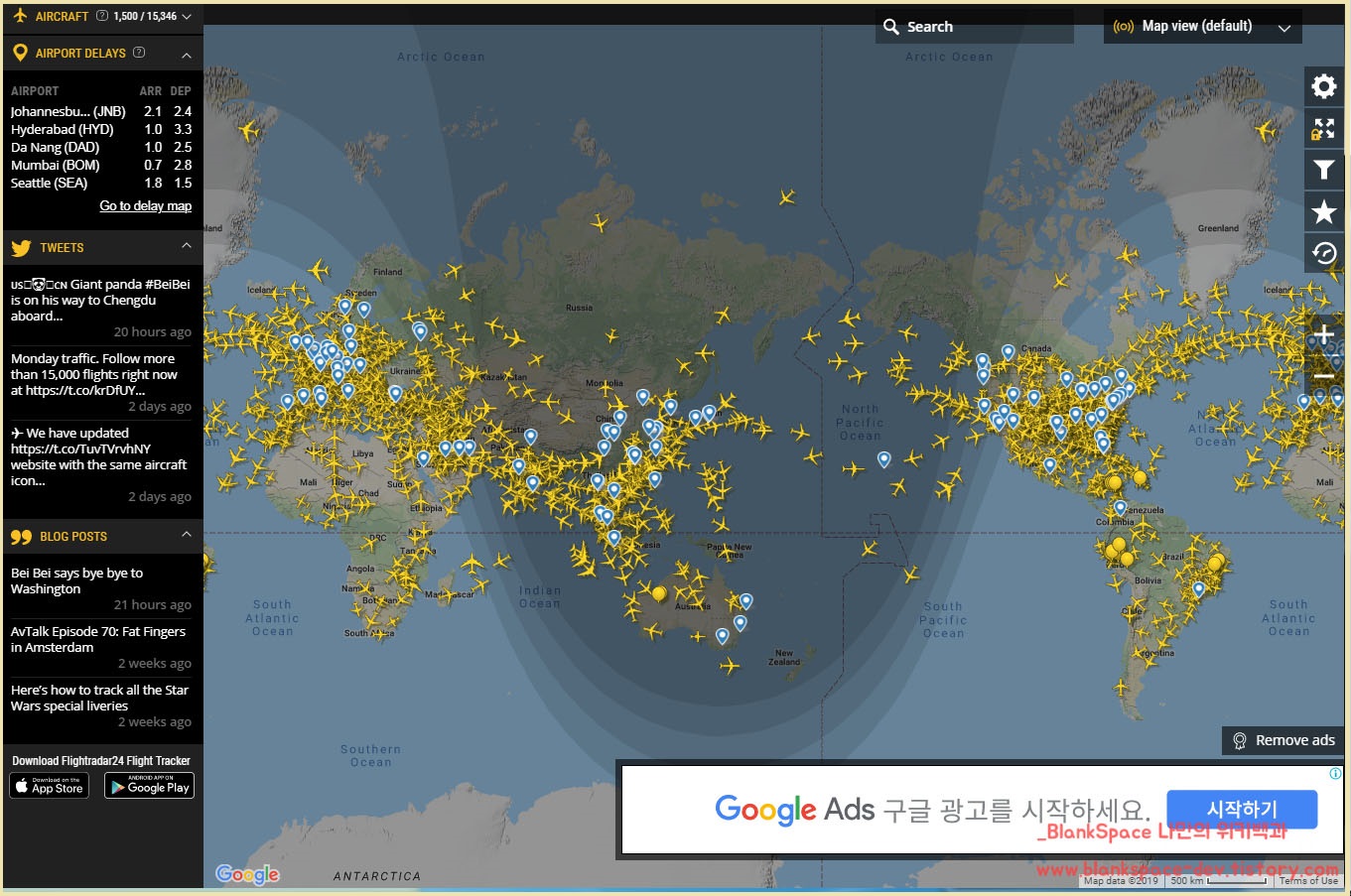Click the Google logo on the map
The width and height of the screenshot is (1351, 896).
(x=247, y=873)
